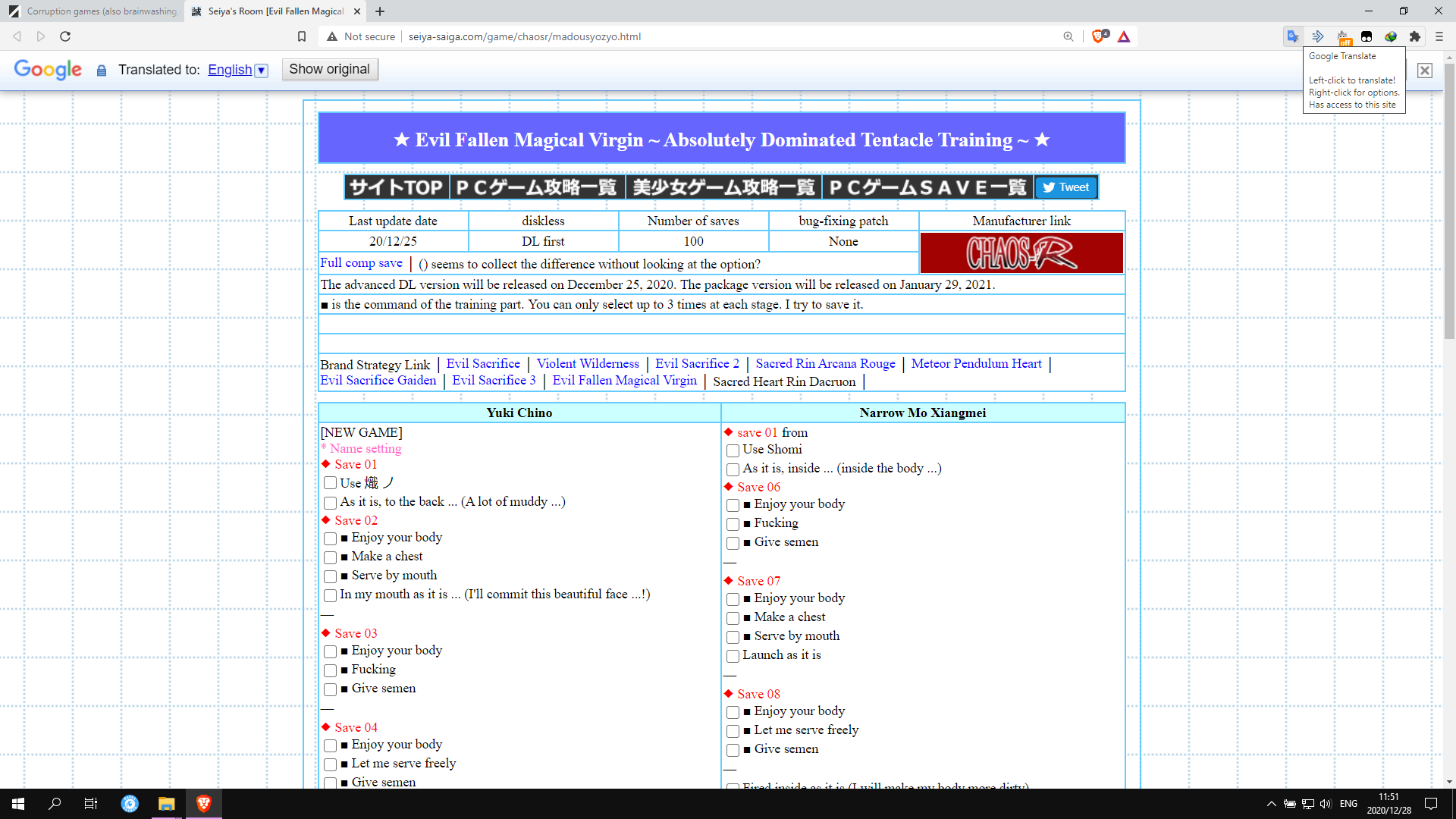Reload the current page
The height and width of the screenshot is (819, 1456).
tap(65, 36)
